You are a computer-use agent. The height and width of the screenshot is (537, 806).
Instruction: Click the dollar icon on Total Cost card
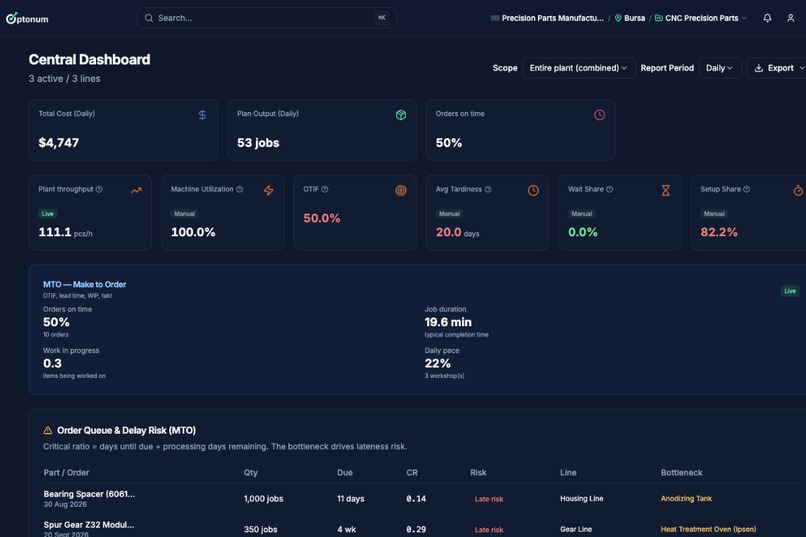click(202, 115)
